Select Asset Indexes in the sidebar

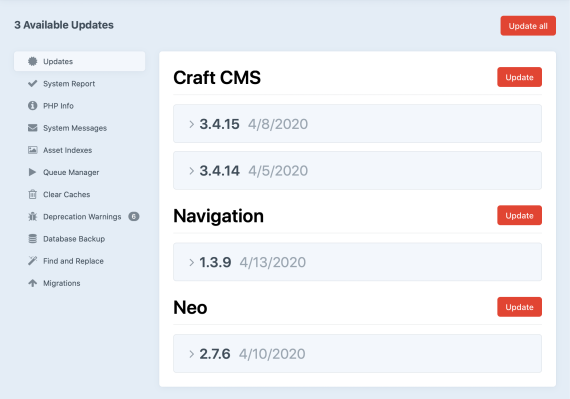point(80,150)
